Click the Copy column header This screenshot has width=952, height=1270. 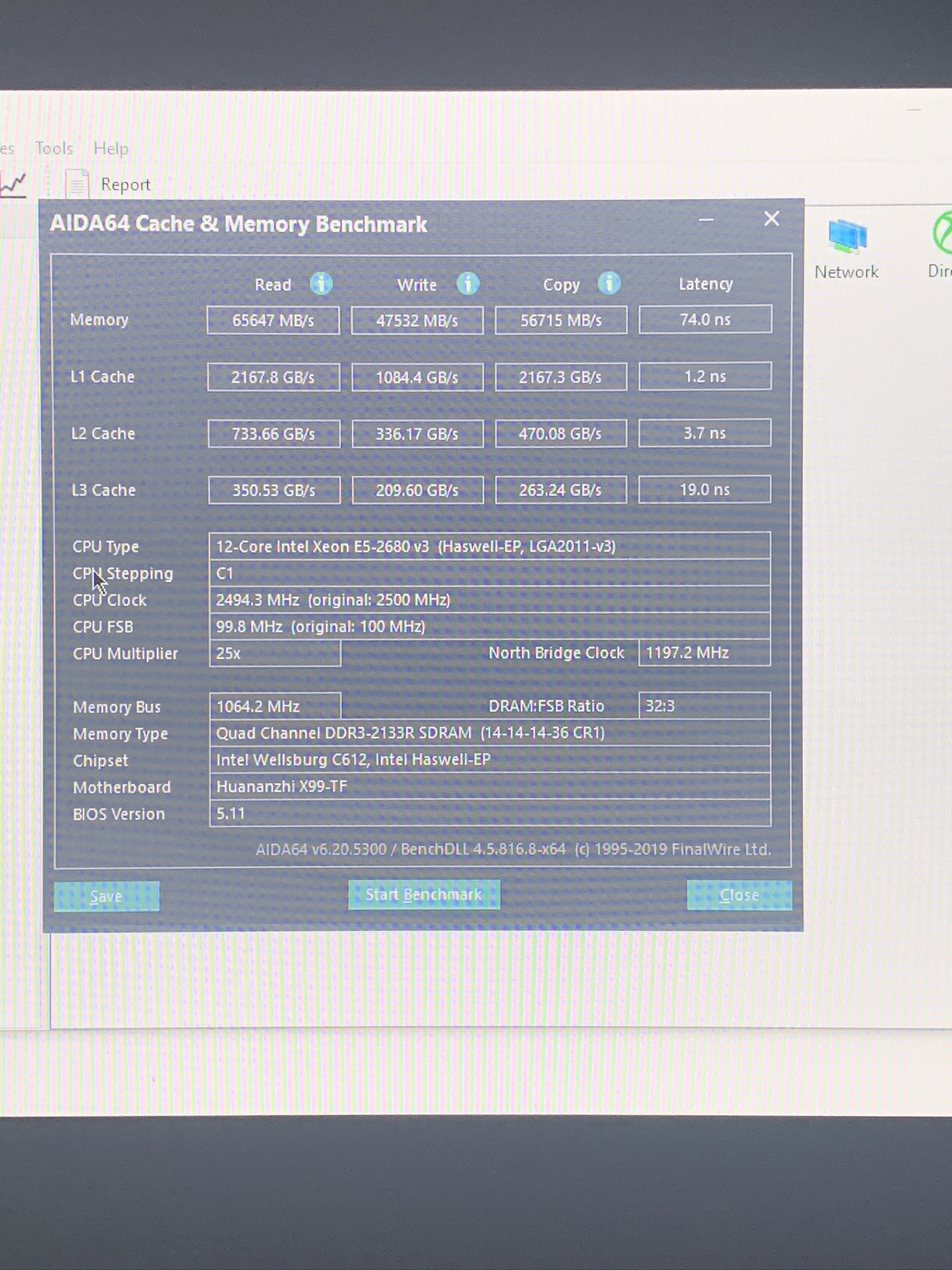click(562, 285)
